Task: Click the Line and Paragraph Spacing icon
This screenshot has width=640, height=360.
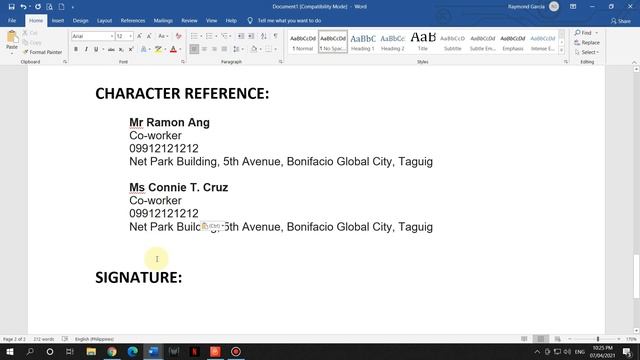Action: pyautogui.click(x=236, y=49)
